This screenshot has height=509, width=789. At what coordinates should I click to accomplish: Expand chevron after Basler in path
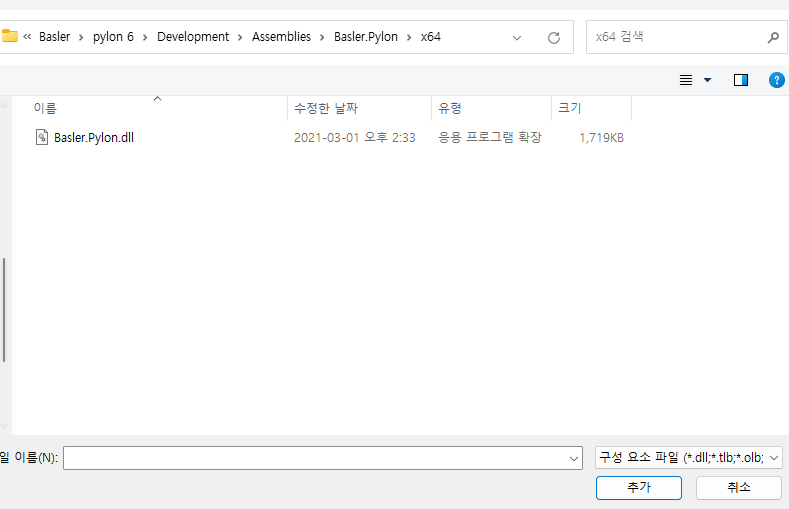[81, 37]
